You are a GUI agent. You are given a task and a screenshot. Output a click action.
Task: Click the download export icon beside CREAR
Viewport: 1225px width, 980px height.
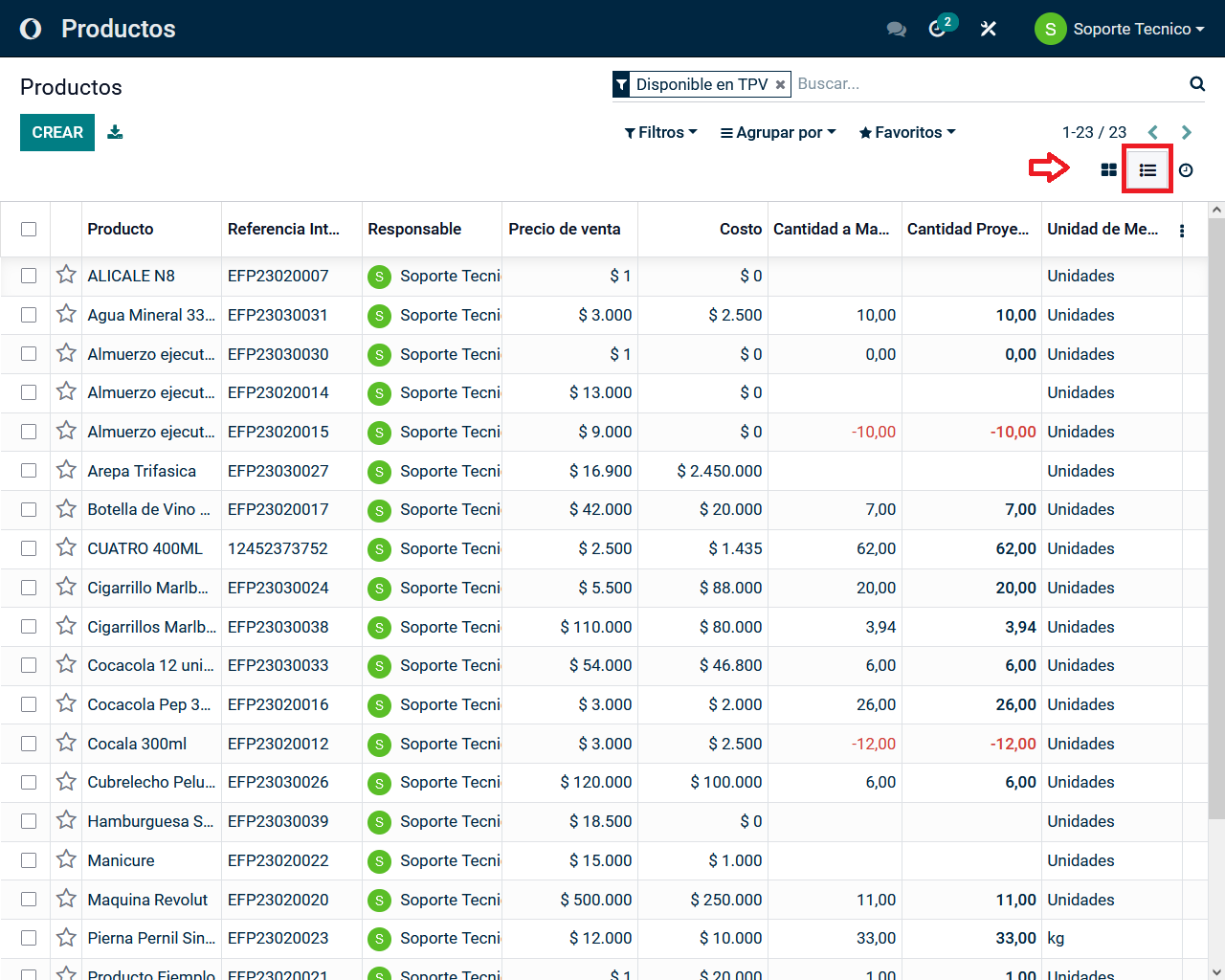point(115,132)
